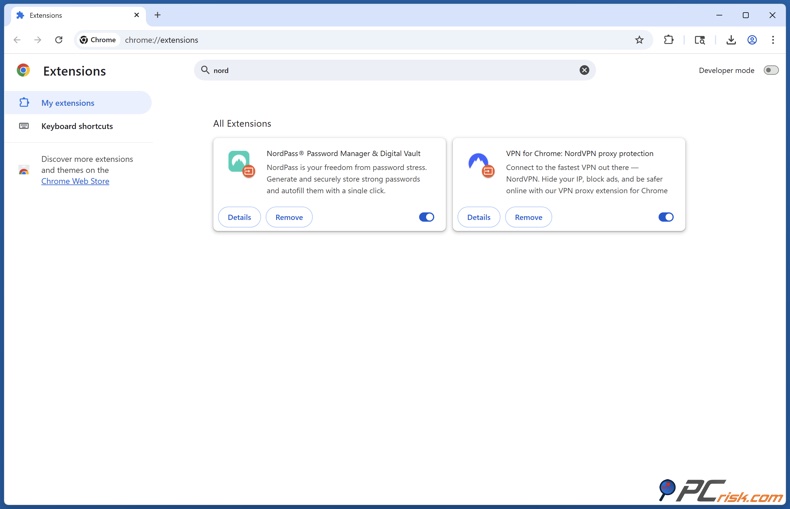Screen dimensions: 790x509
Task: Remove the NordVPN proxy extension
Action: pos(528,217)
